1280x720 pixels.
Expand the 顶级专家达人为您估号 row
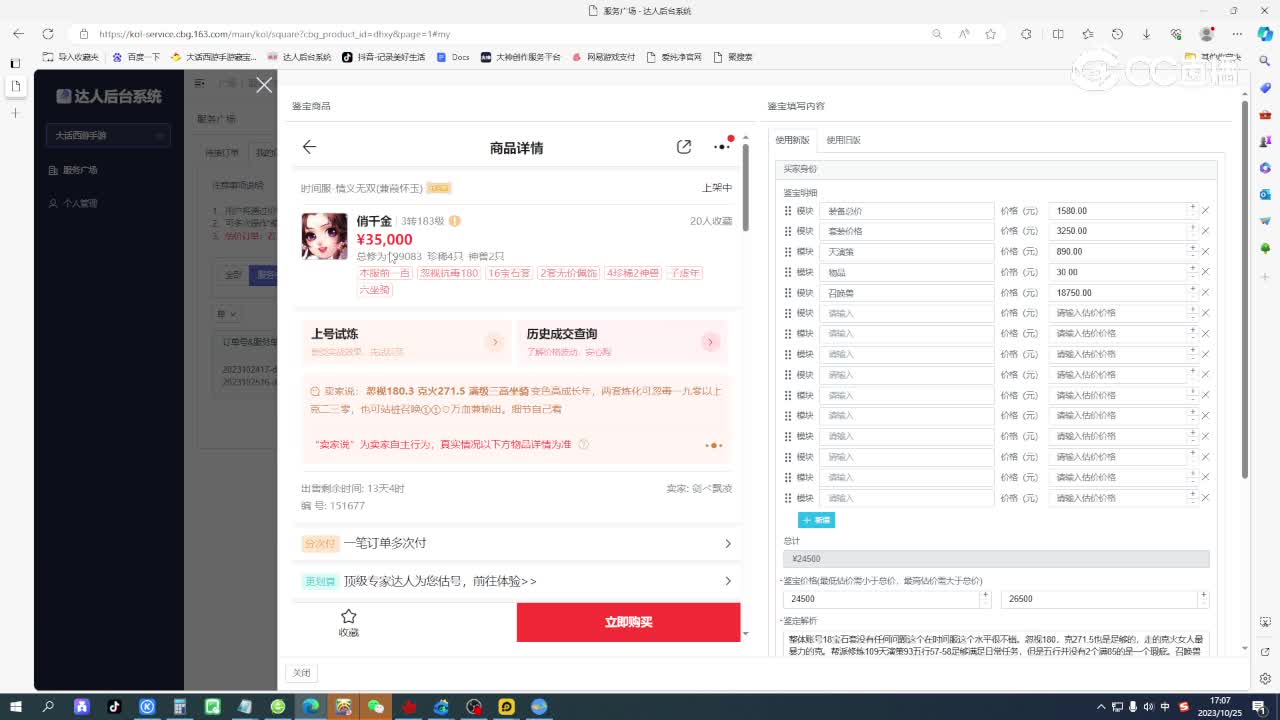tap(517, 581)
